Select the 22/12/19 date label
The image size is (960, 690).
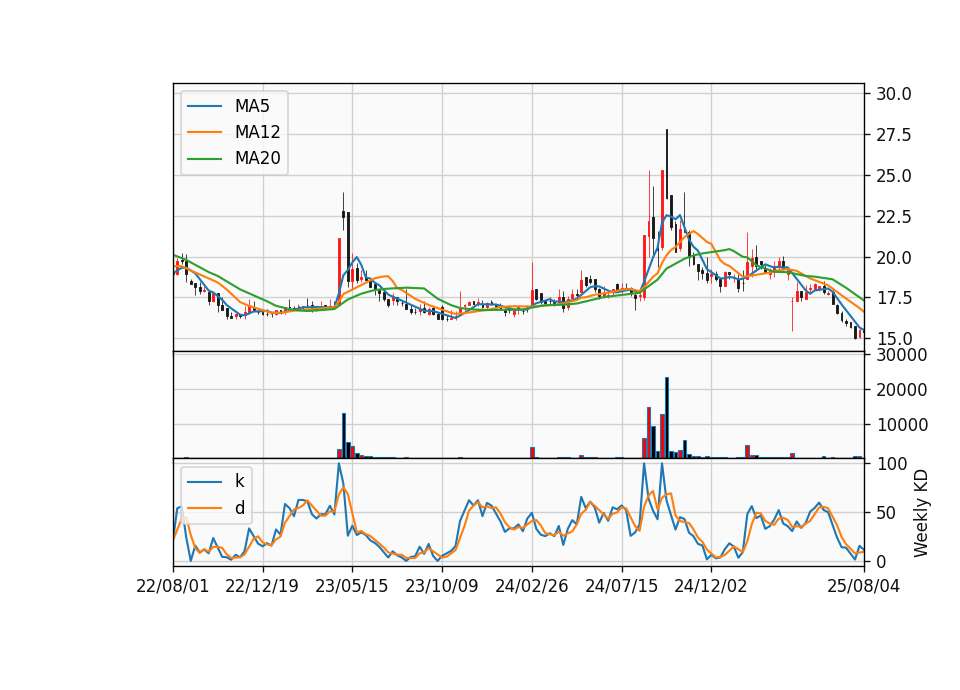[x=262, y=586]
